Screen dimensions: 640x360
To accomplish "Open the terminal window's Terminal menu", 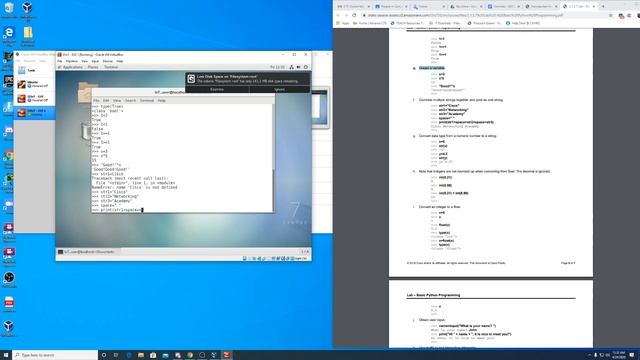I will (147, 100).
